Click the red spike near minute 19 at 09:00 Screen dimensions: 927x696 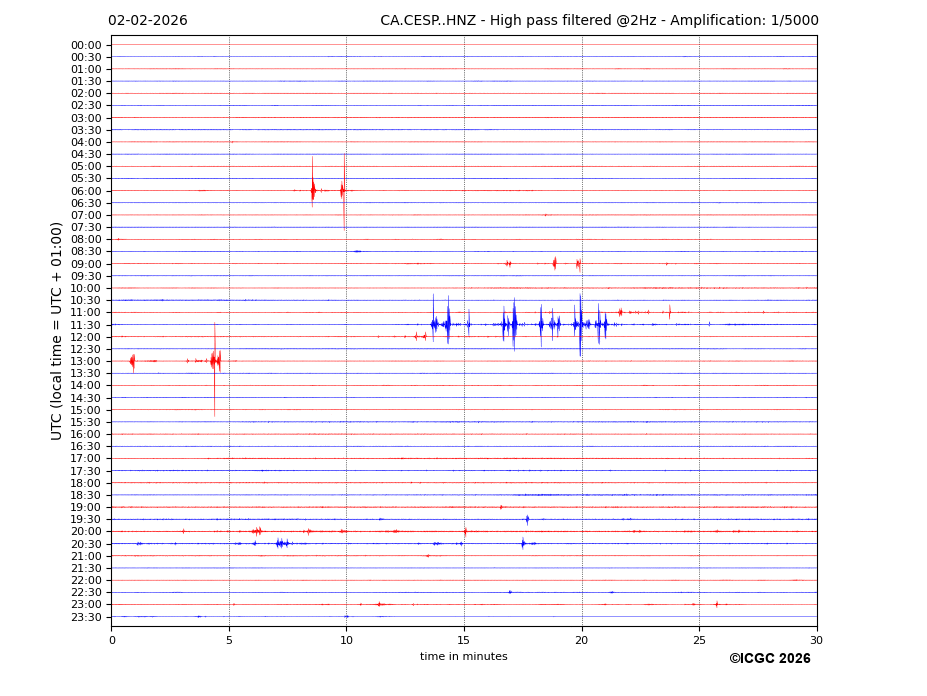[x=555, y=263]
